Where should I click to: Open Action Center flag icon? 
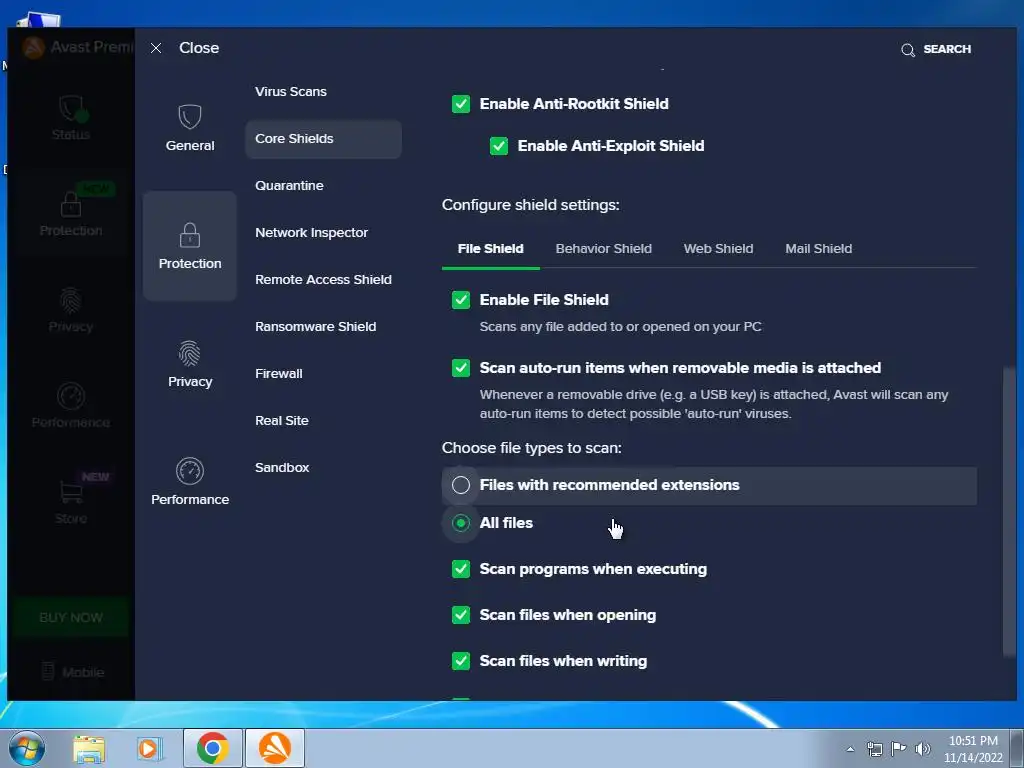click(x=899, y=748)
